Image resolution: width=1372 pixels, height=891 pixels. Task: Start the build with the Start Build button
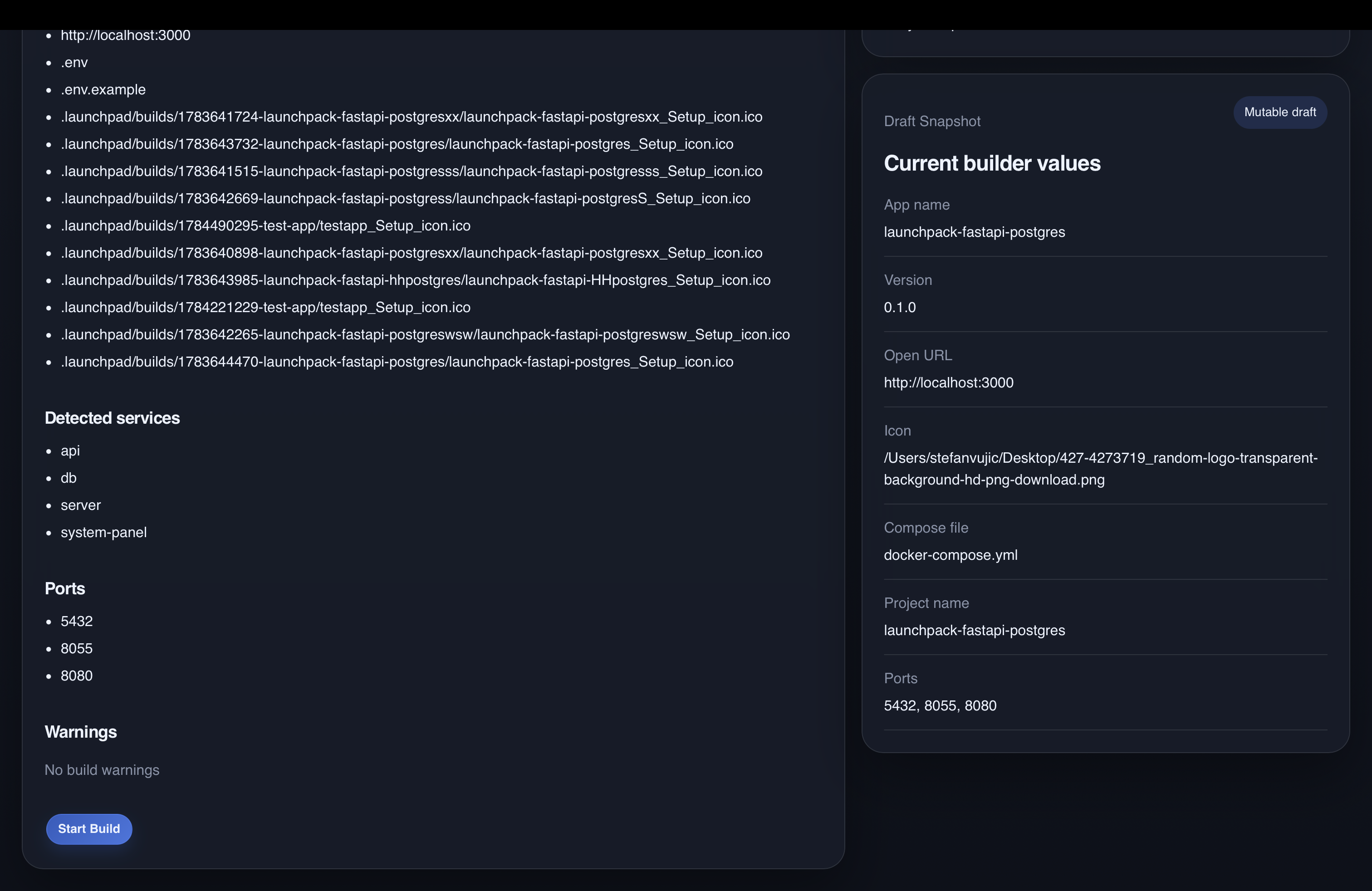(x=89, y=829)
